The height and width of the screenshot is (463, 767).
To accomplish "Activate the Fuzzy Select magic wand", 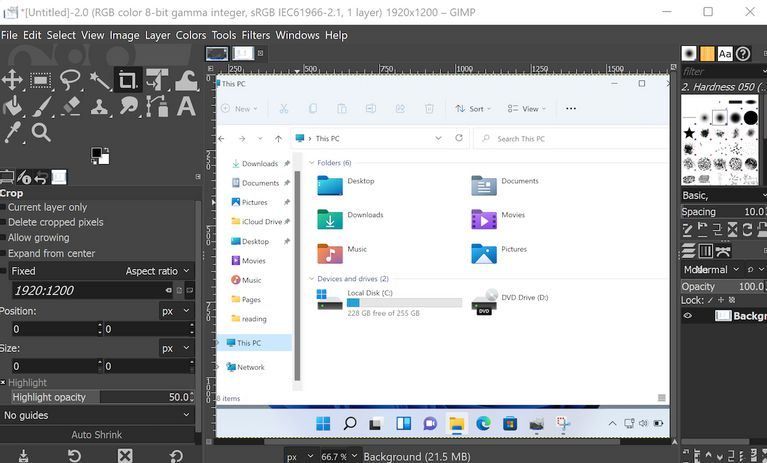I will coord(99,80).
